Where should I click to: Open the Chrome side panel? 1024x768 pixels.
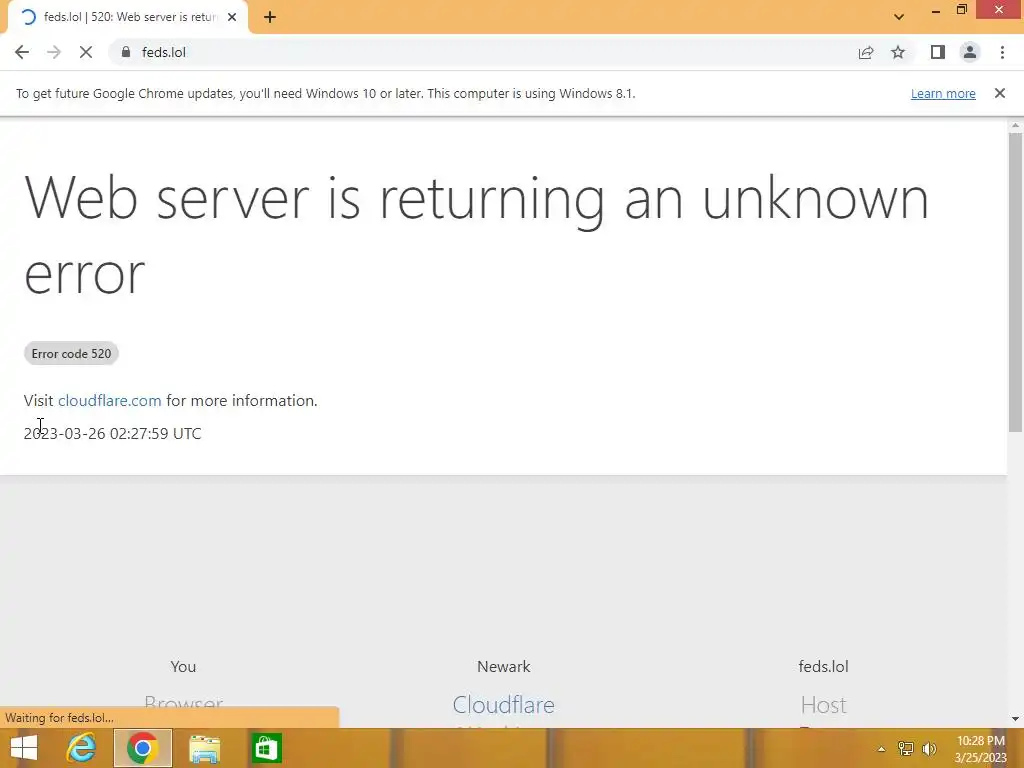pyautogui.click(x=938, y=52)
